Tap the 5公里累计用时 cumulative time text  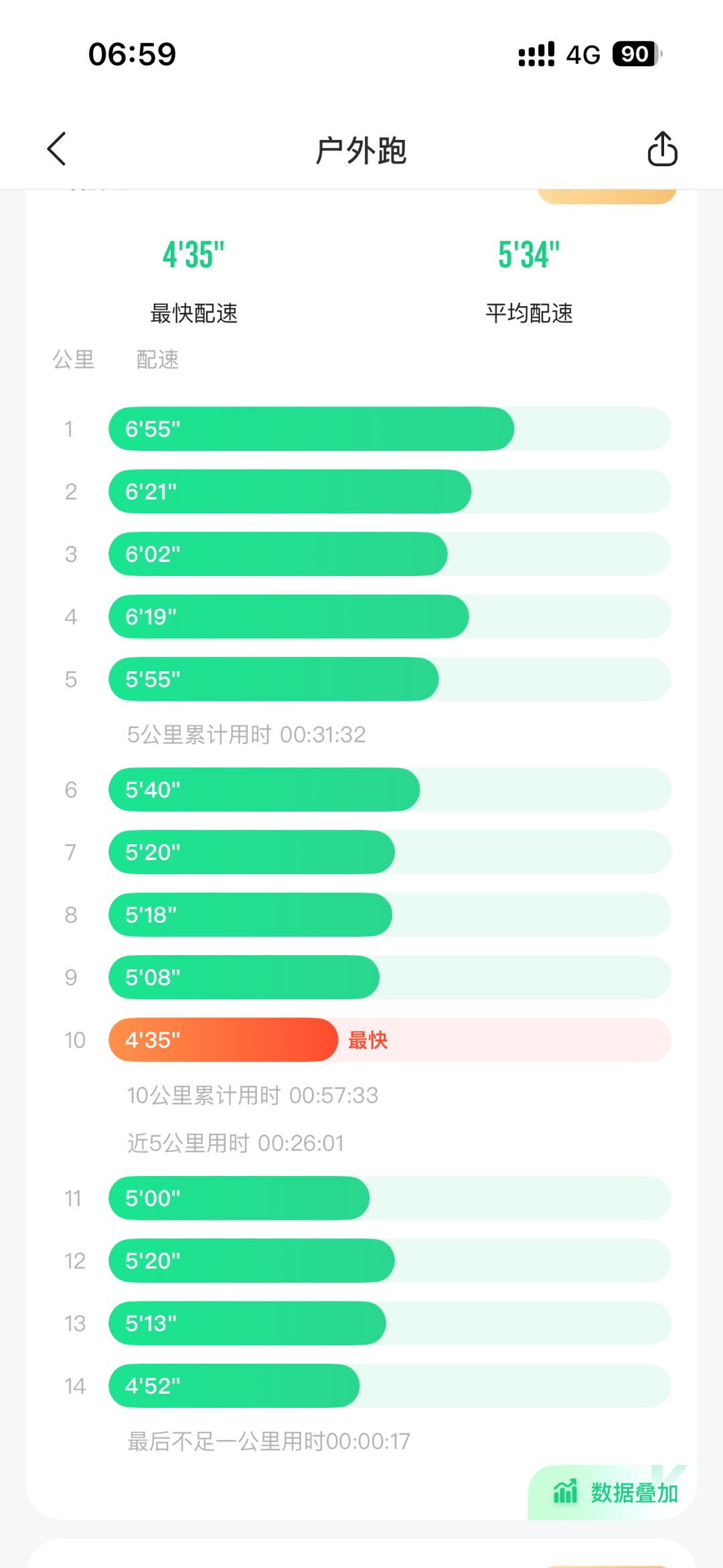tap(246, 735)
